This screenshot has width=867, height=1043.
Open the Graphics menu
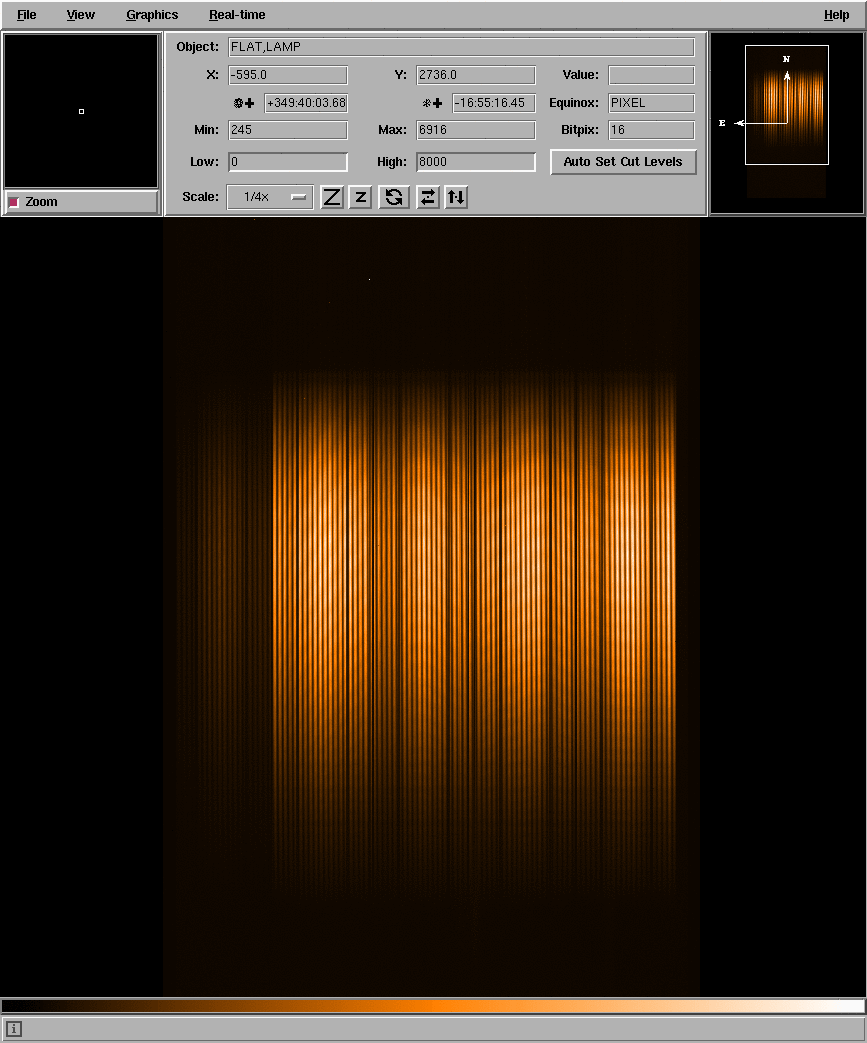tap(152, 15)
